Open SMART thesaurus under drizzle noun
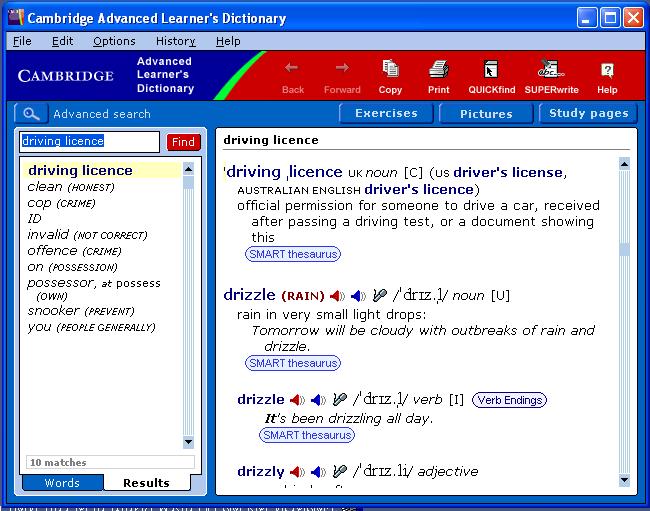The width and height of the screenshot is (650, 511). pos(293,363)
